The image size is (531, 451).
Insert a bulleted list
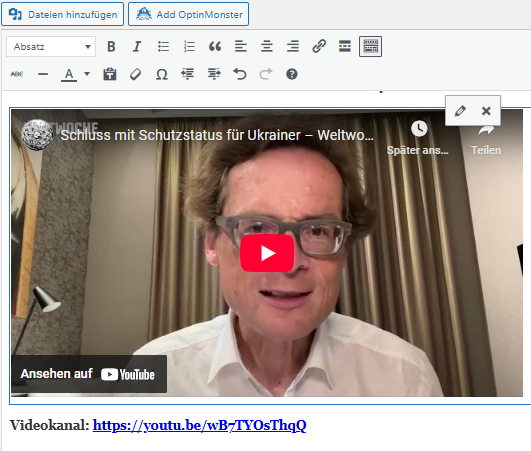[163, 46]
